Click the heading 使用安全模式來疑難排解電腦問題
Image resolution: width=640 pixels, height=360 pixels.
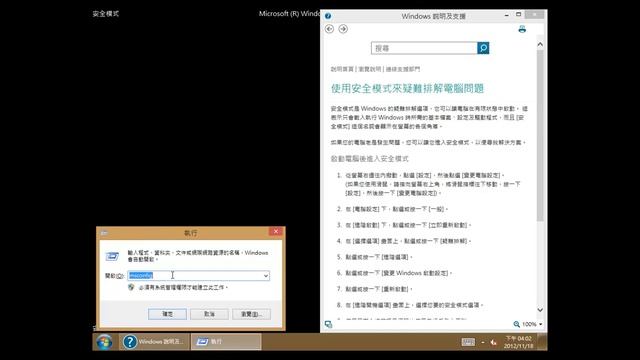click(x=407, y=89)
